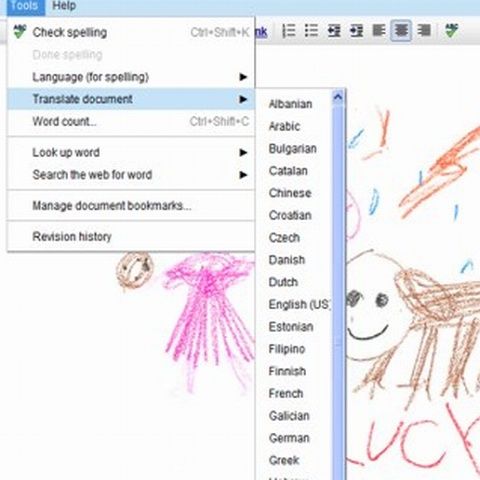Expand Look up word submenu
This screenshot has width=480, height=480.
click(x=131, y=152)
